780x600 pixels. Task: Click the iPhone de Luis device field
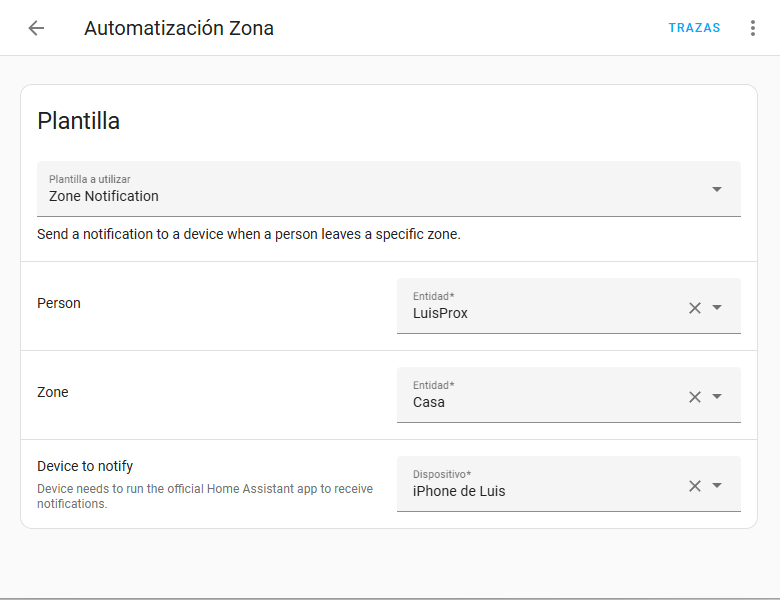(x=540, y=490)
